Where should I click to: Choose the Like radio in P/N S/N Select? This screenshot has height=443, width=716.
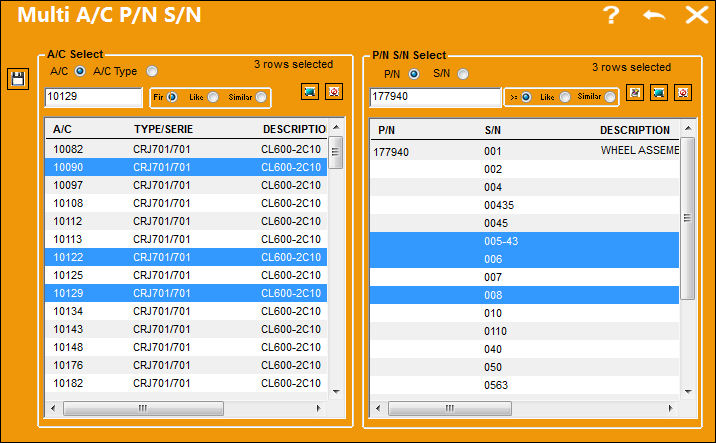565,97
